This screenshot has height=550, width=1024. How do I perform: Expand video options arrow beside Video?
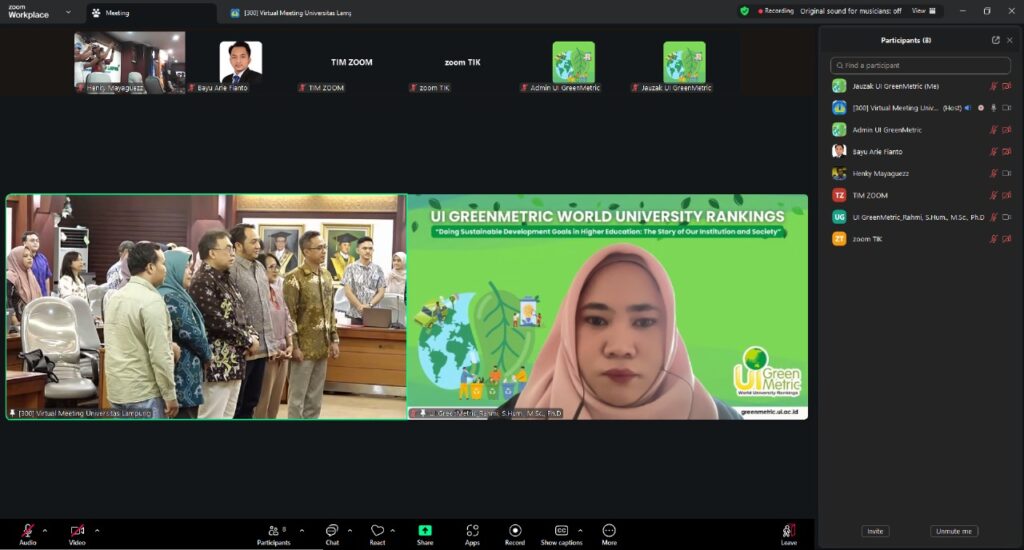97,530
